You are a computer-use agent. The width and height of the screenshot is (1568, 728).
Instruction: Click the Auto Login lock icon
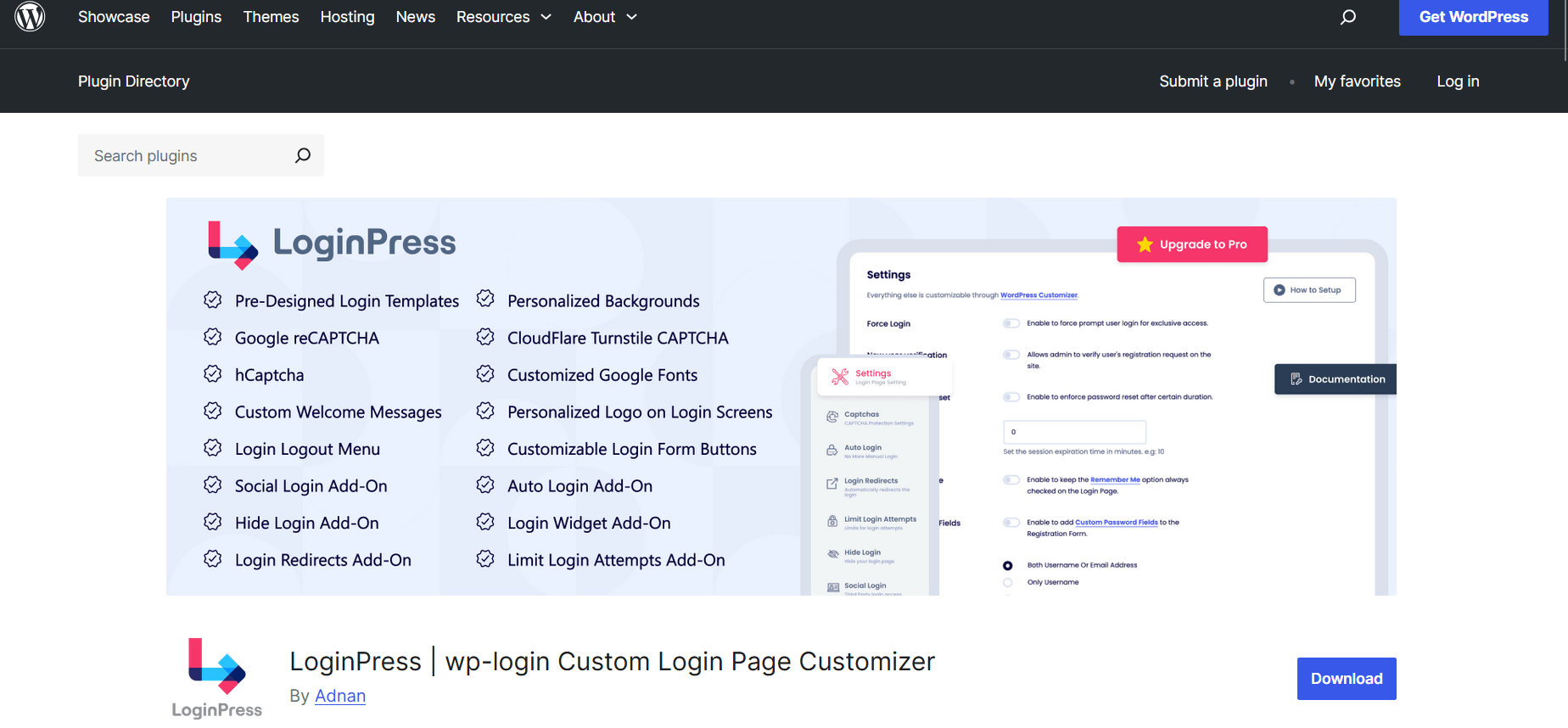pos(832,451)
